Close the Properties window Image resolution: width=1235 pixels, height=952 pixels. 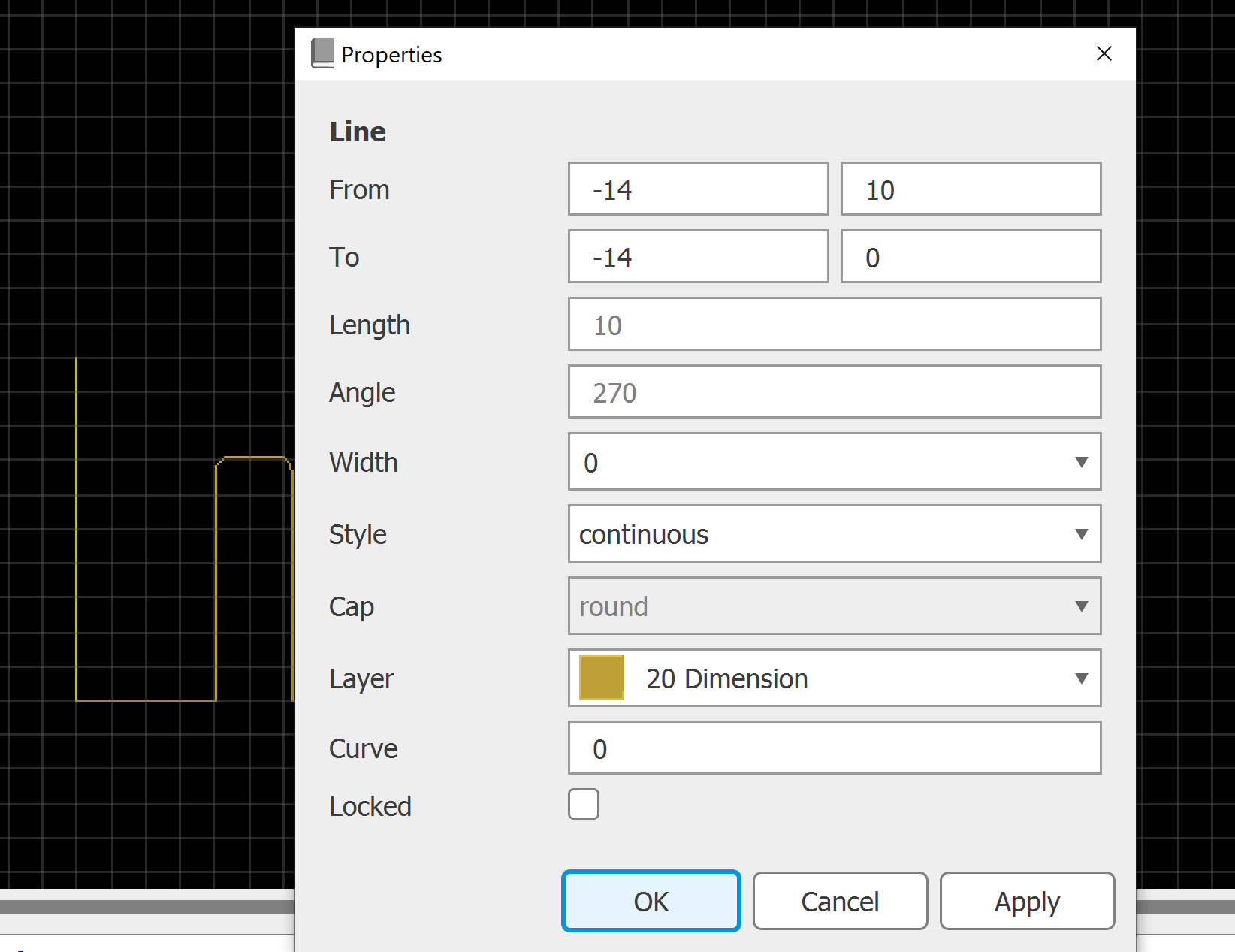click(1104, 53)
